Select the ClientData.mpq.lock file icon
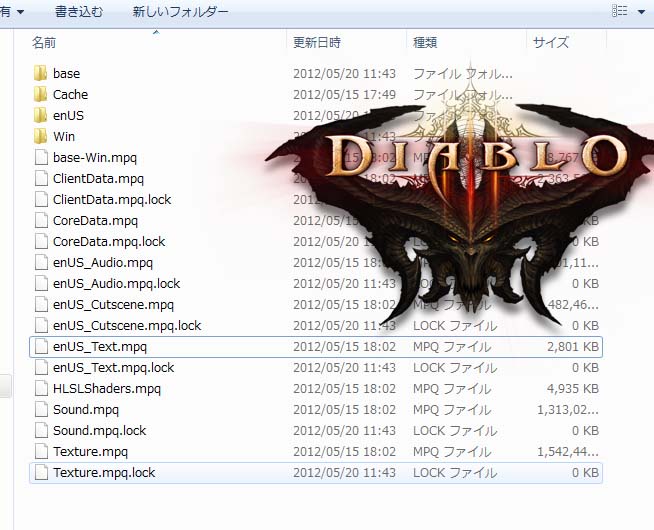 (41, 199)
